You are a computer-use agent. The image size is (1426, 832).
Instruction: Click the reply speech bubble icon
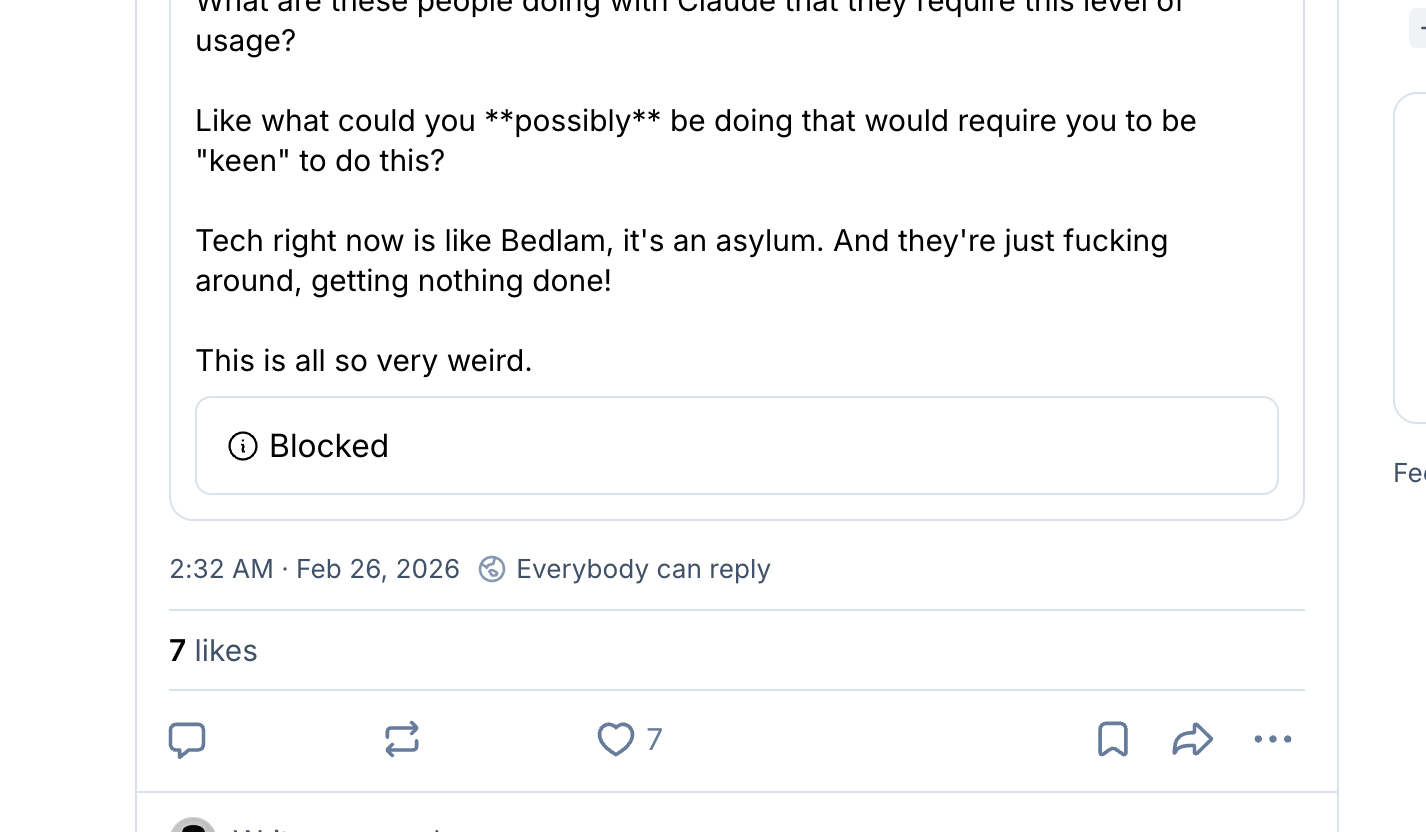click(187, 739)
